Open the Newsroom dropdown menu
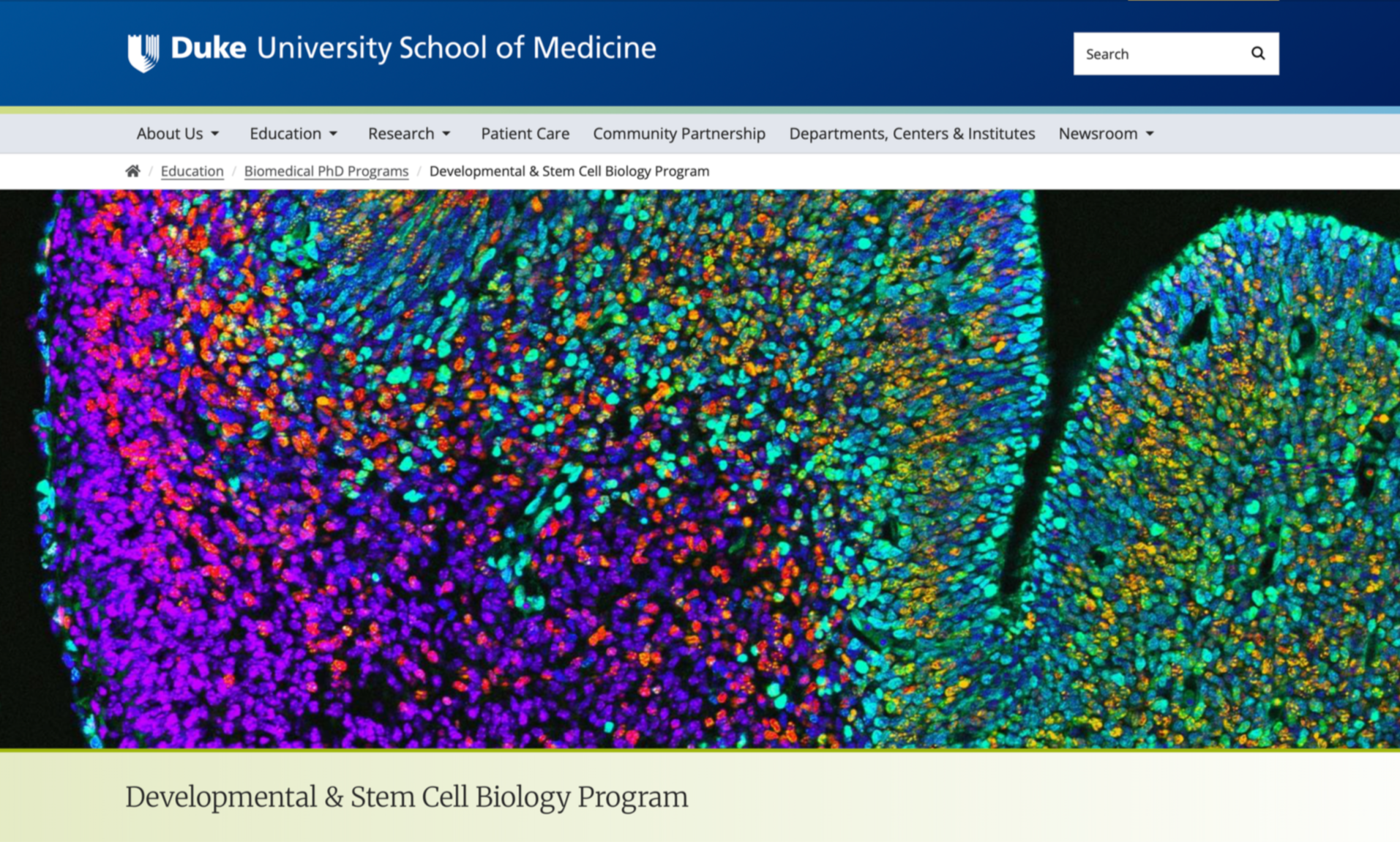 1106,133
